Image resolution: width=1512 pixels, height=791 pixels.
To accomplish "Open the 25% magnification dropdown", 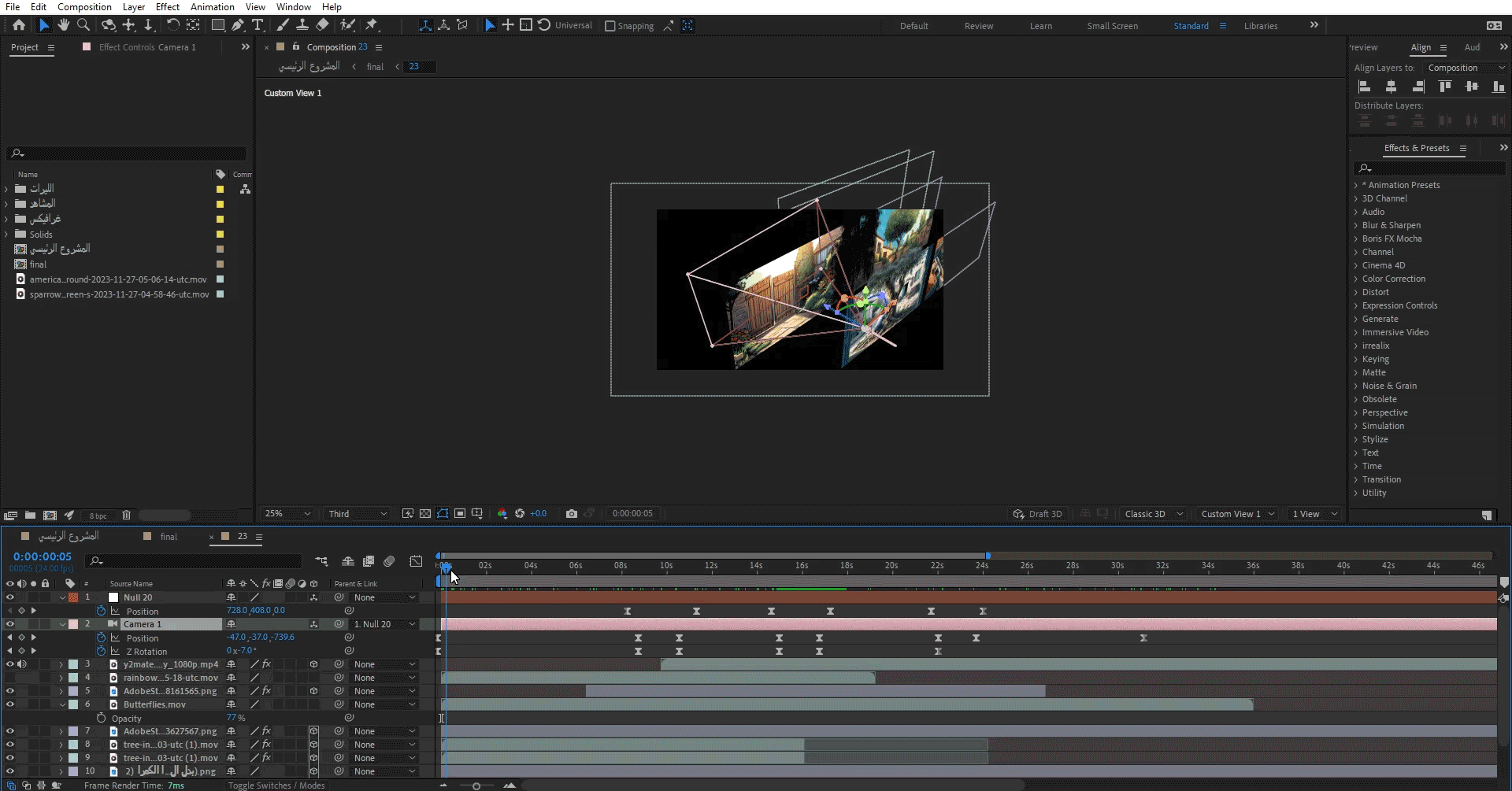I will 287,513.
